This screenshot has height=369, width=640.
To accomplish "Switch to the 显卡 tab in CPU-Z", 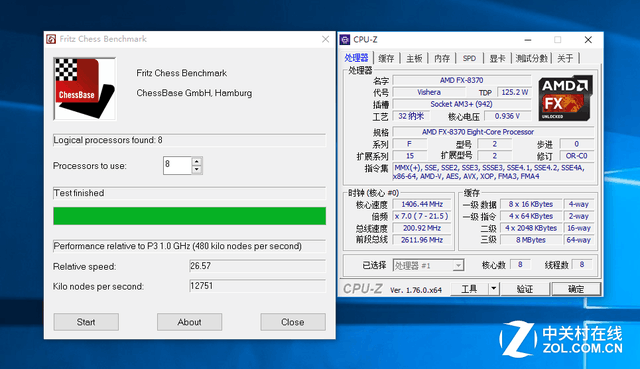I will point(497,58).
